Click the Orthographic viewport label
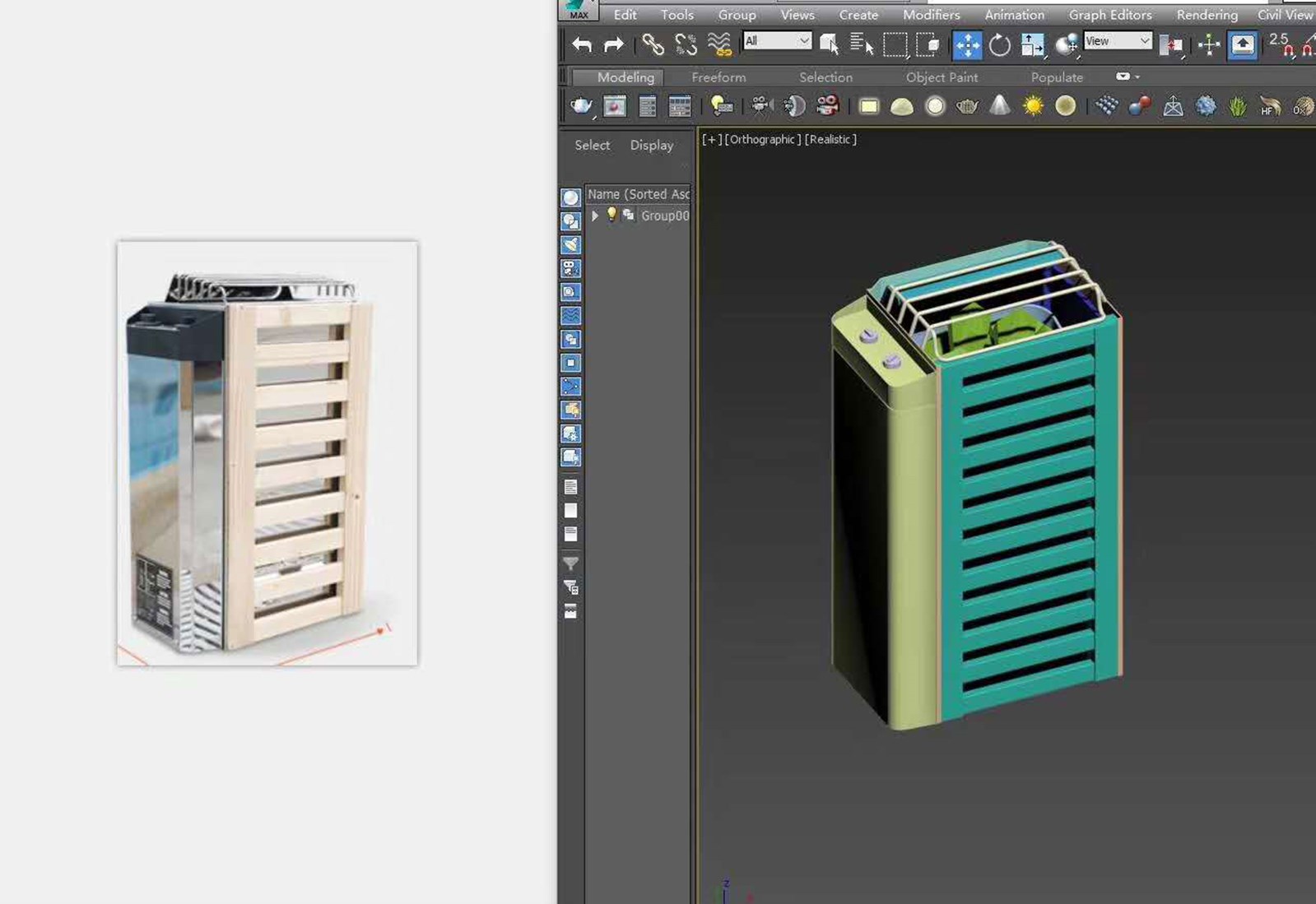Screen dimensions: 1316x904 pyautogui.click(x=762, y=140)
